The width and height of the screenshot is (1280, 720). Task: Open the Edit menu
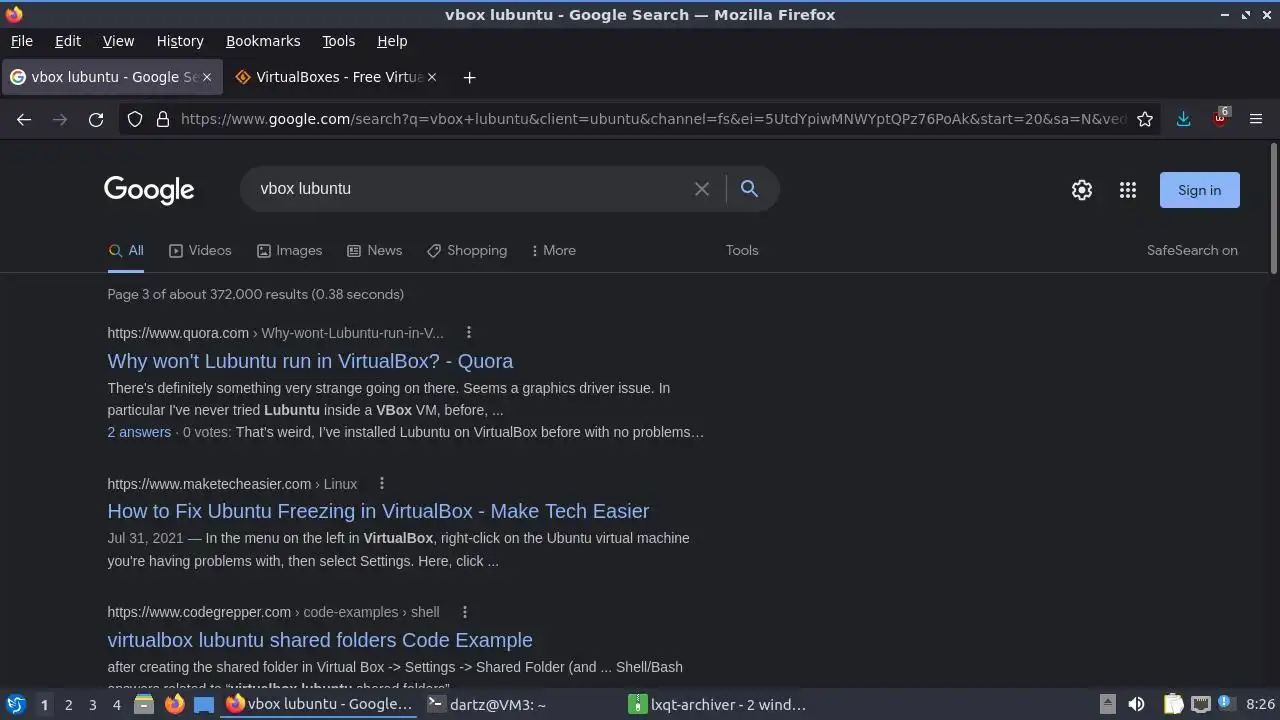tap(68, 41)
